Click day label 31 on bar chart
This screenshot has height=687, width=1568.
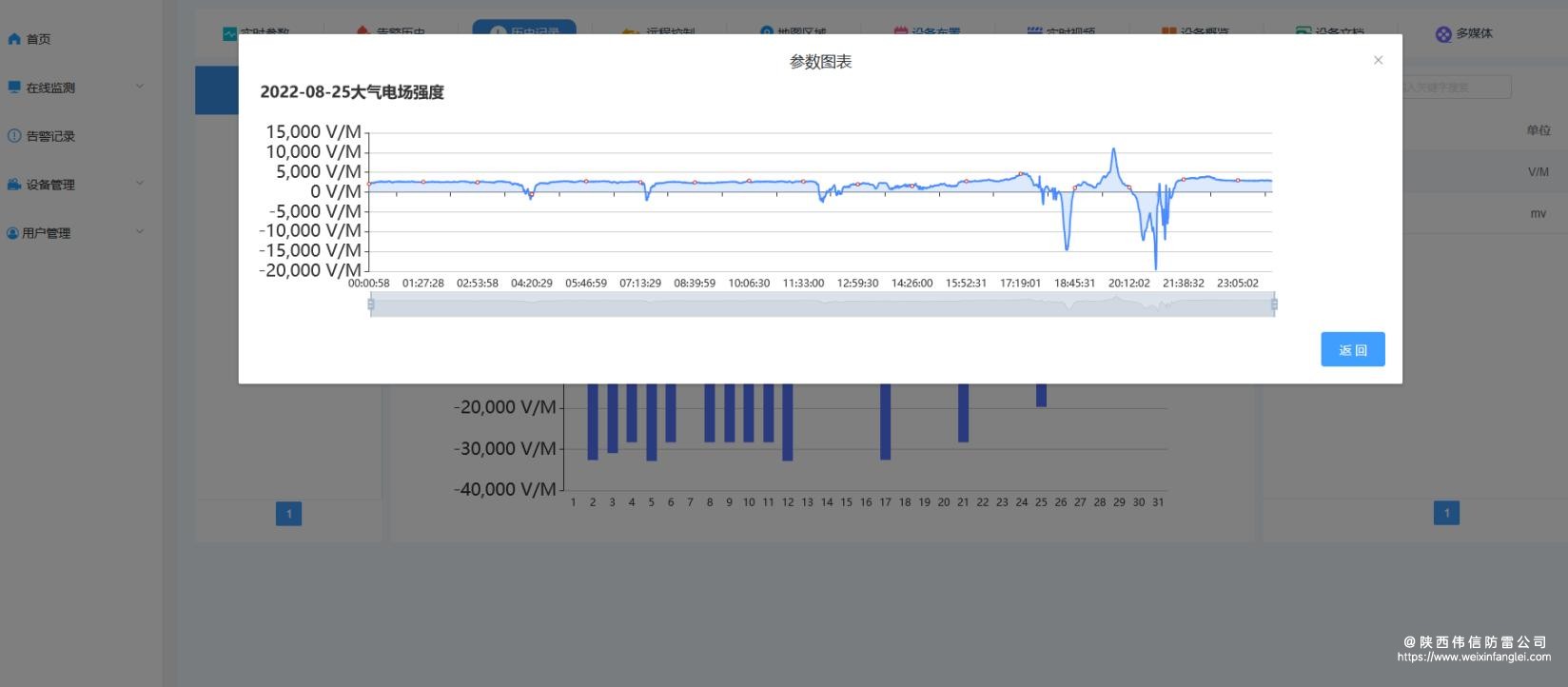(x=1158, y=502)
